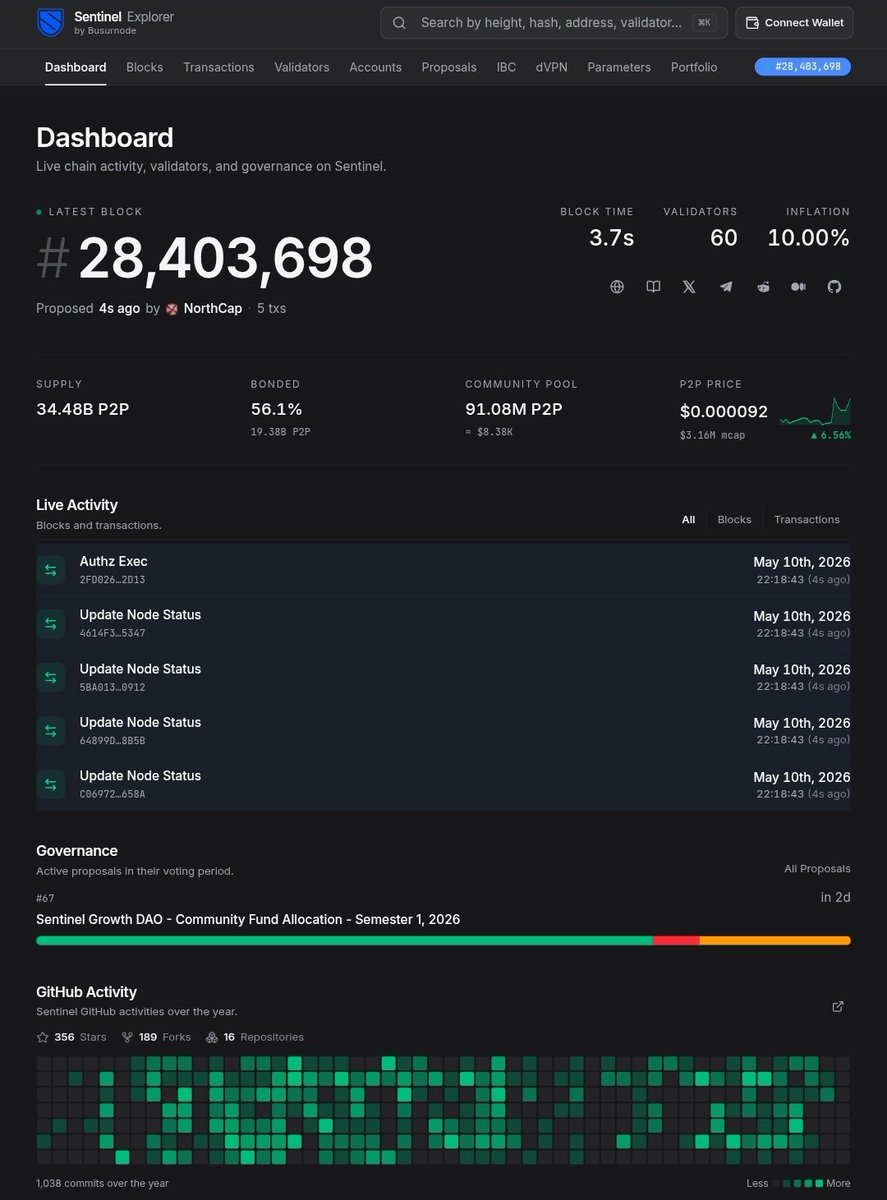The image size is (887, 1200).
Task: Open the dVPN nav item
Action: point(551,67)
